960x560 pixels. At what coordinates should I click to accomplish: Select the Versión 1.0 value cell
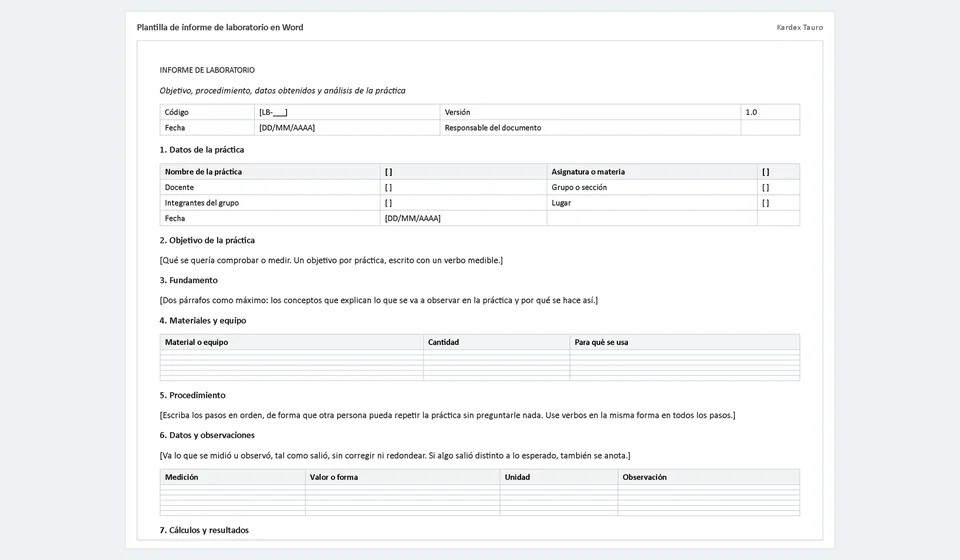(770, 112)
